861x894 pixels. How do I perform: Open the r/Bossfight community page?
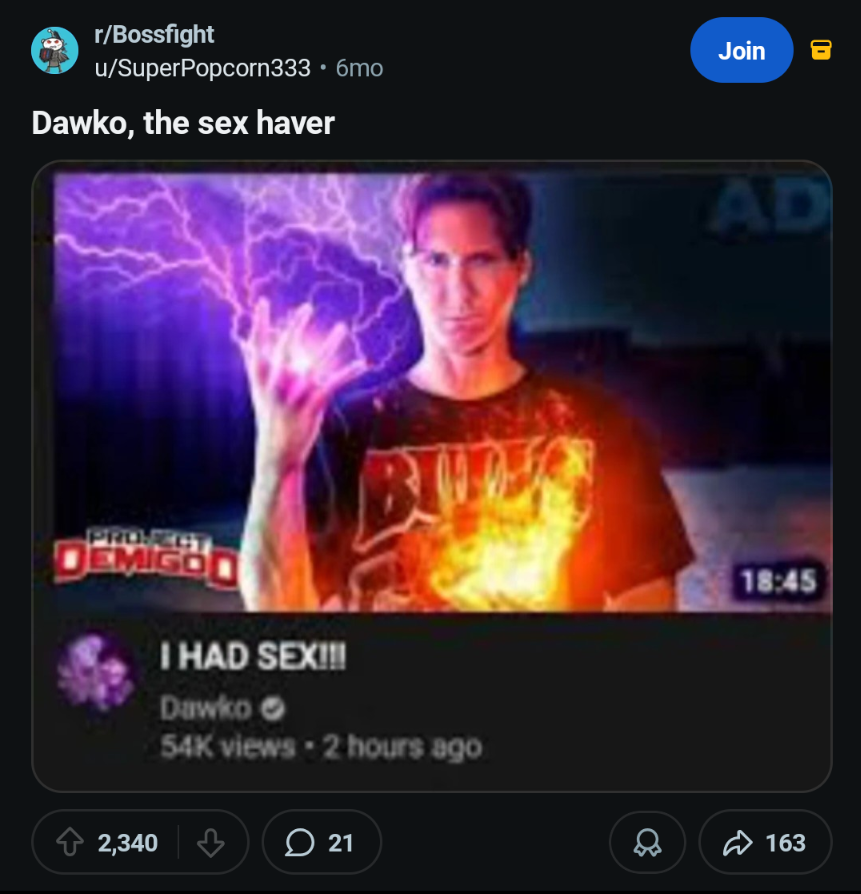(x=156, y=33)
